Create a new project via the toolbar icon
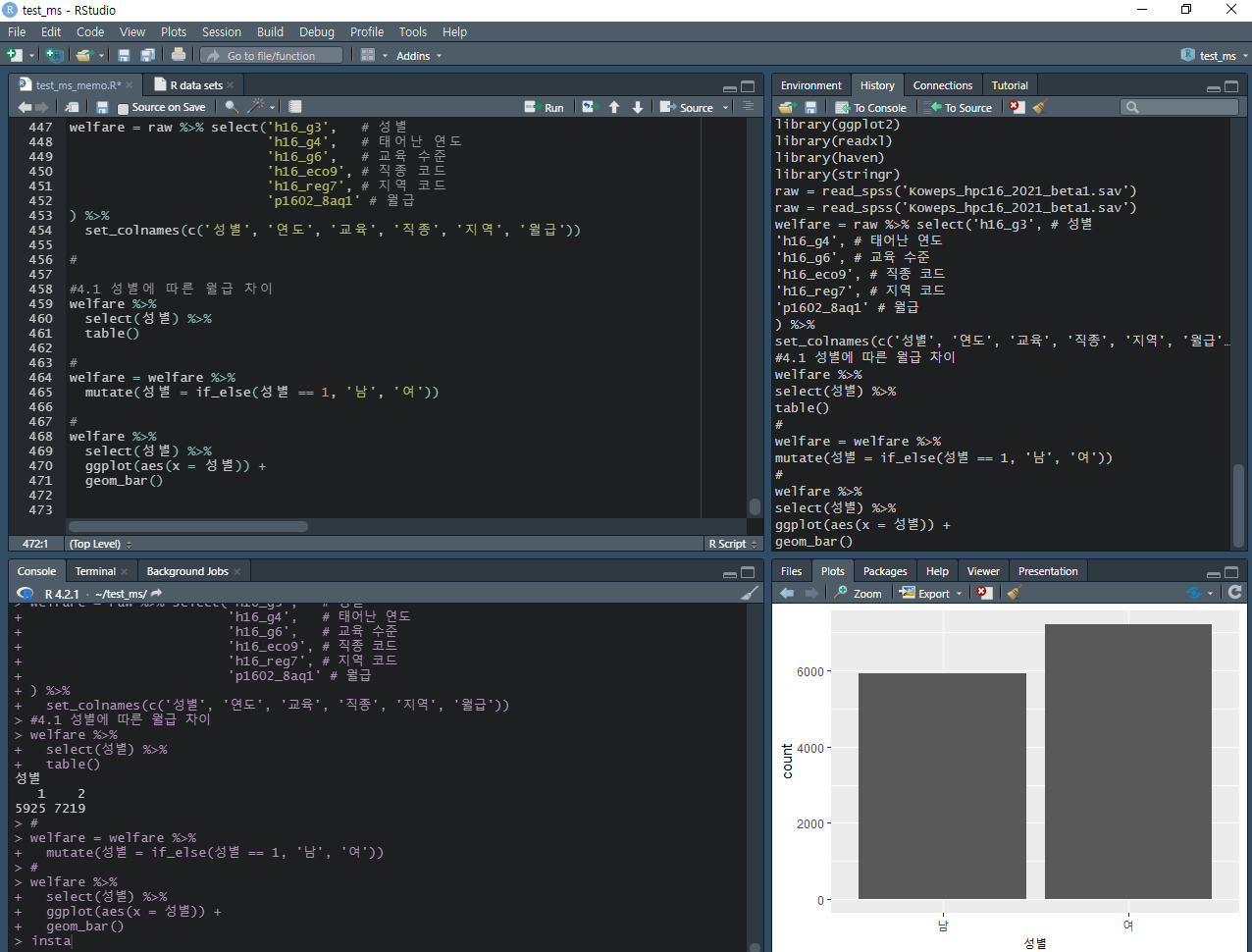Screen dimensions: 1252x952 [x=54, y=56]
